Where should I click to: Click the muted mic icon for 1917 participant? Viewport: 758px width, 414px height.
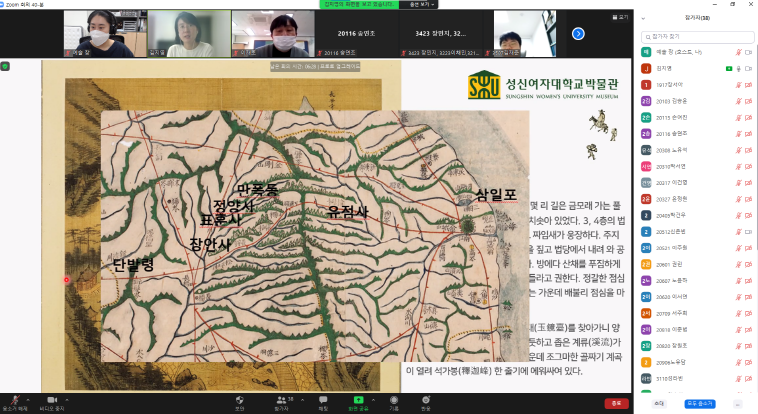click(739, 85)
